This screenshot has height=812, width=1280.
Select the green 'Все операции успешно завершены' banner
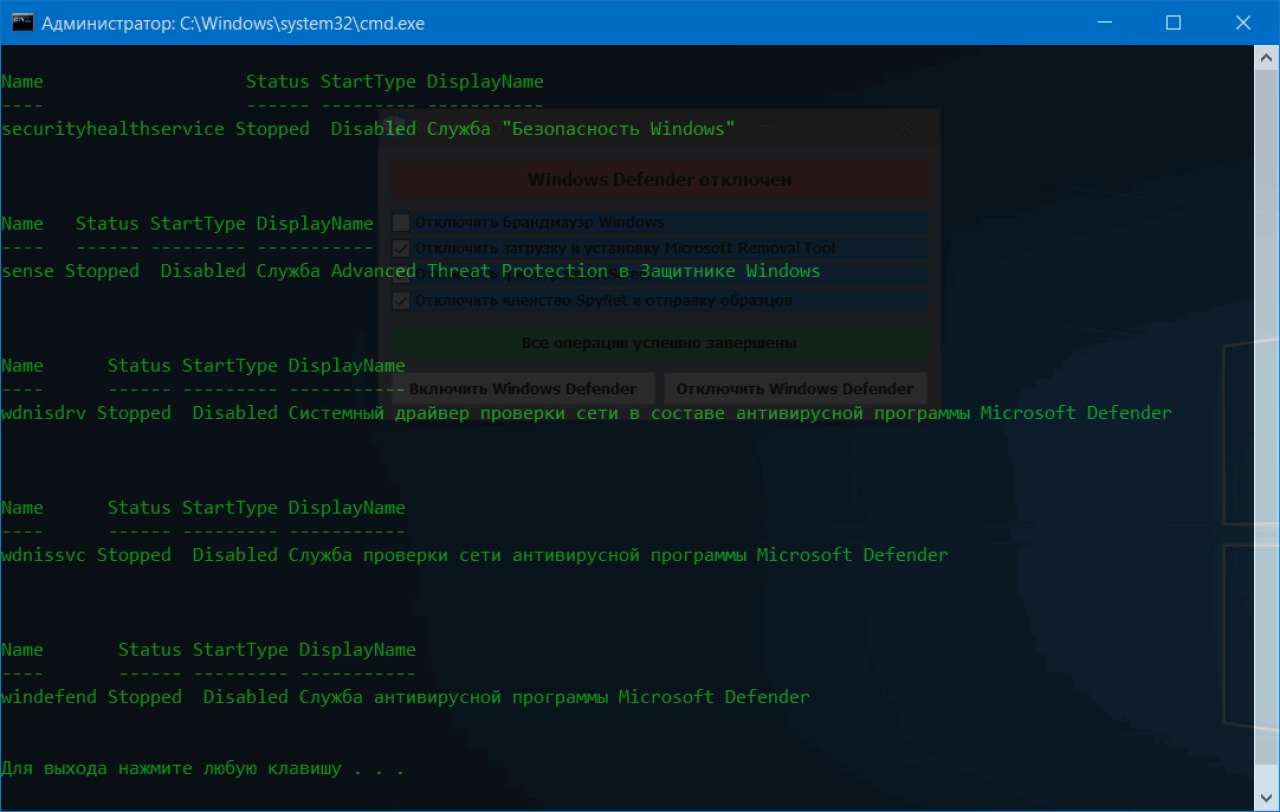pyautogui.click(x=660, y=343)
